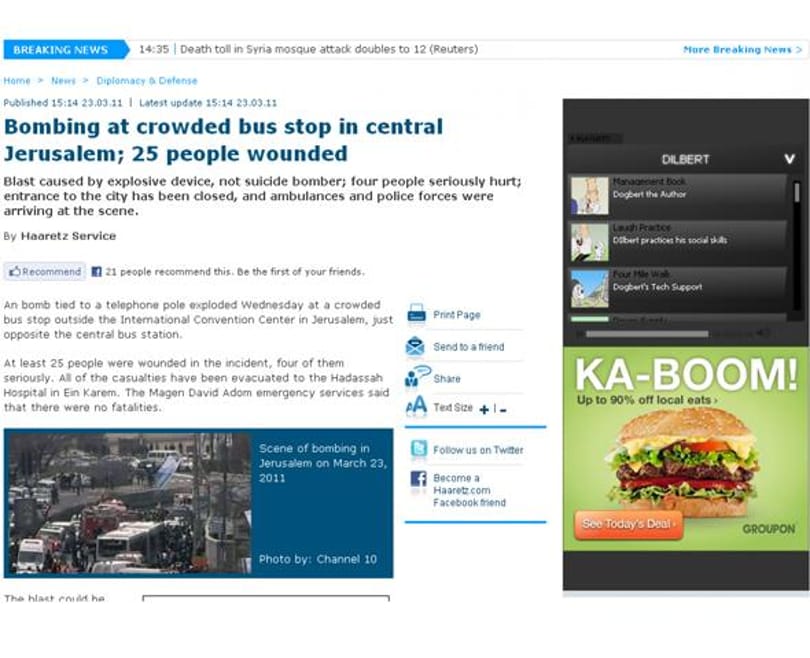
Task: Expand the Dilbert widget dropdown arrow
Action: [789, 159]
